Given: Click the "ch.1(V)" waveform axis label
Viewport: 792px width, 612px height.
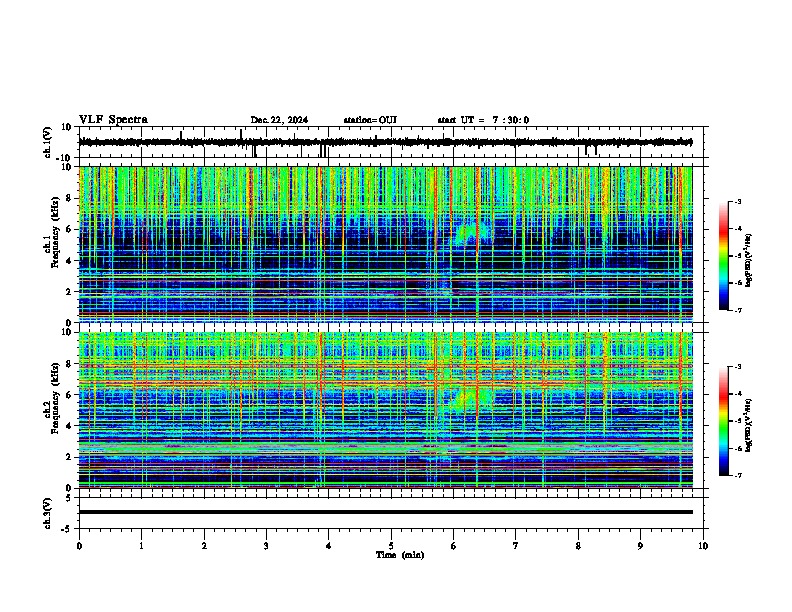Looking at the screenshot, I should 48,142.
